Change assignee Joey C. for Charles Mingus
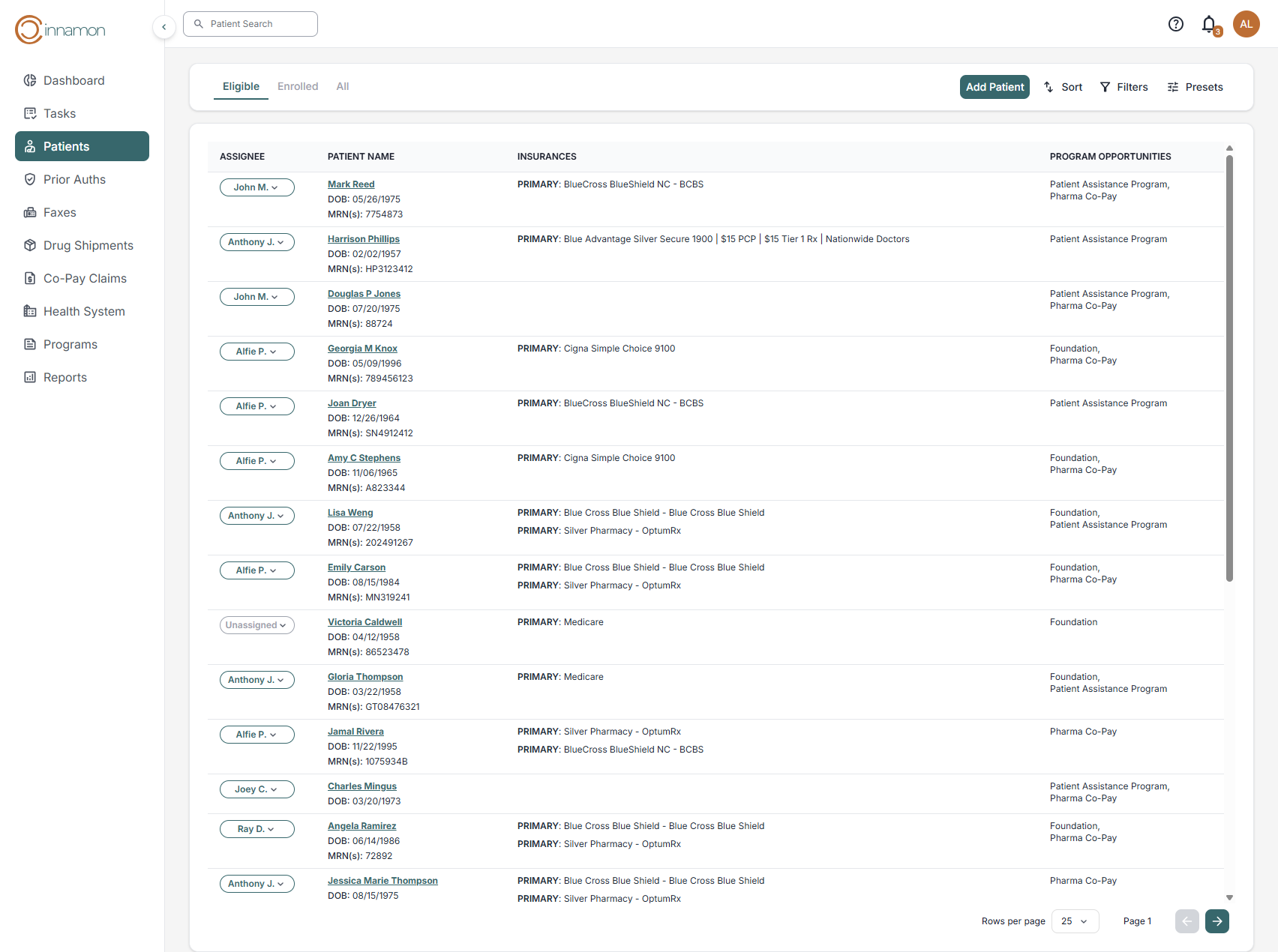This screenshot has width=1278, height=952. click(256, 789)
